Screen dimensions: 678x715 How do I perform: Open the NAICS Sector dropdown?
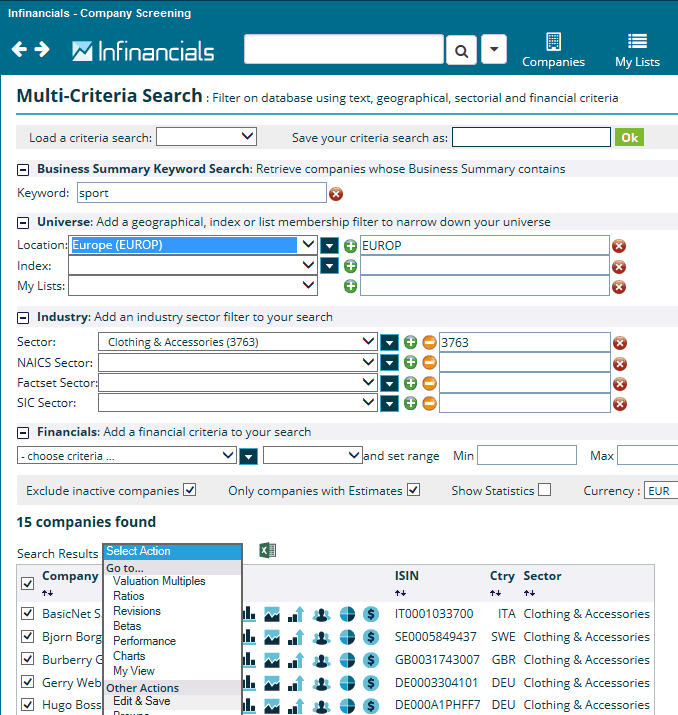point(238,363)
